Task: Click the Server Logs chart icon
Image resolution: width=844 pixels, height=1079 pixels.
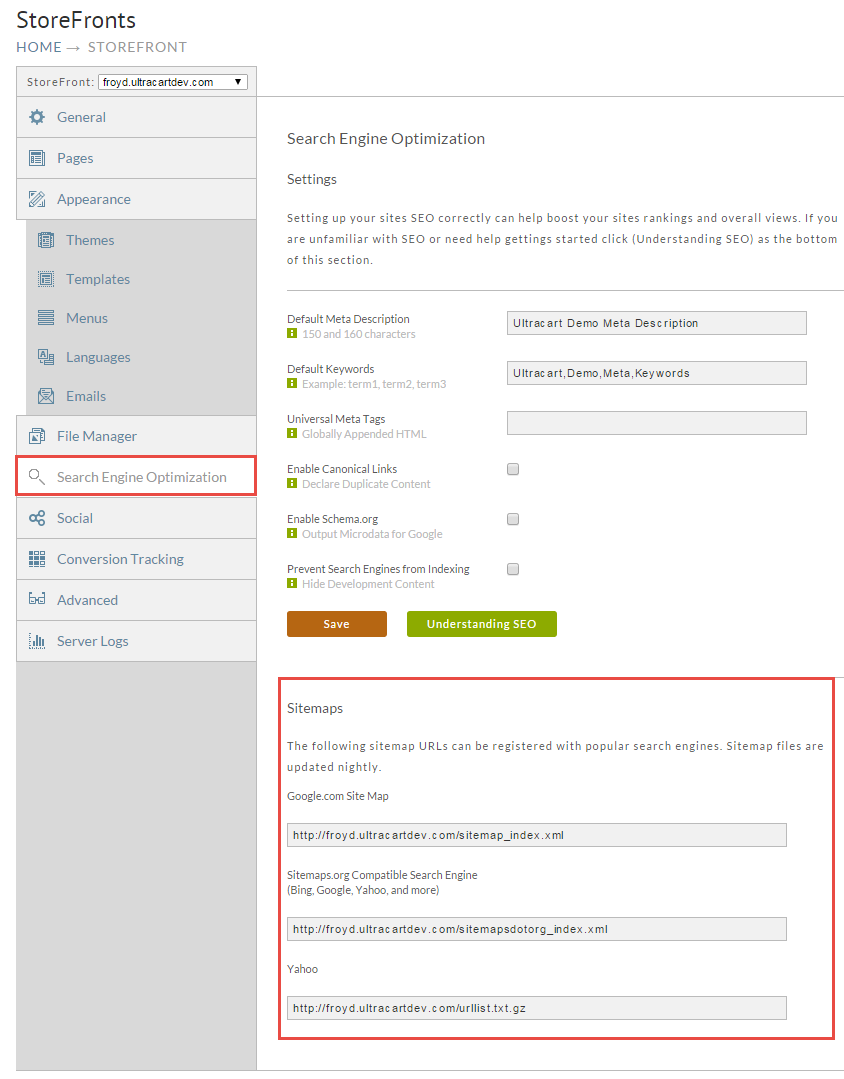Action: point(37,641)
